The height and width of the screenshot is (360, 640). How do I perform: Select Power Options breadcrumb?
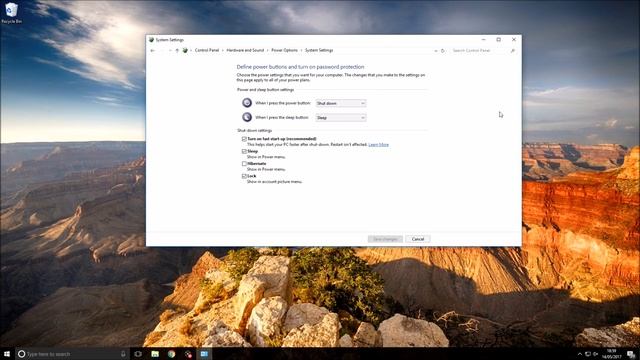[x=284, y=50]
